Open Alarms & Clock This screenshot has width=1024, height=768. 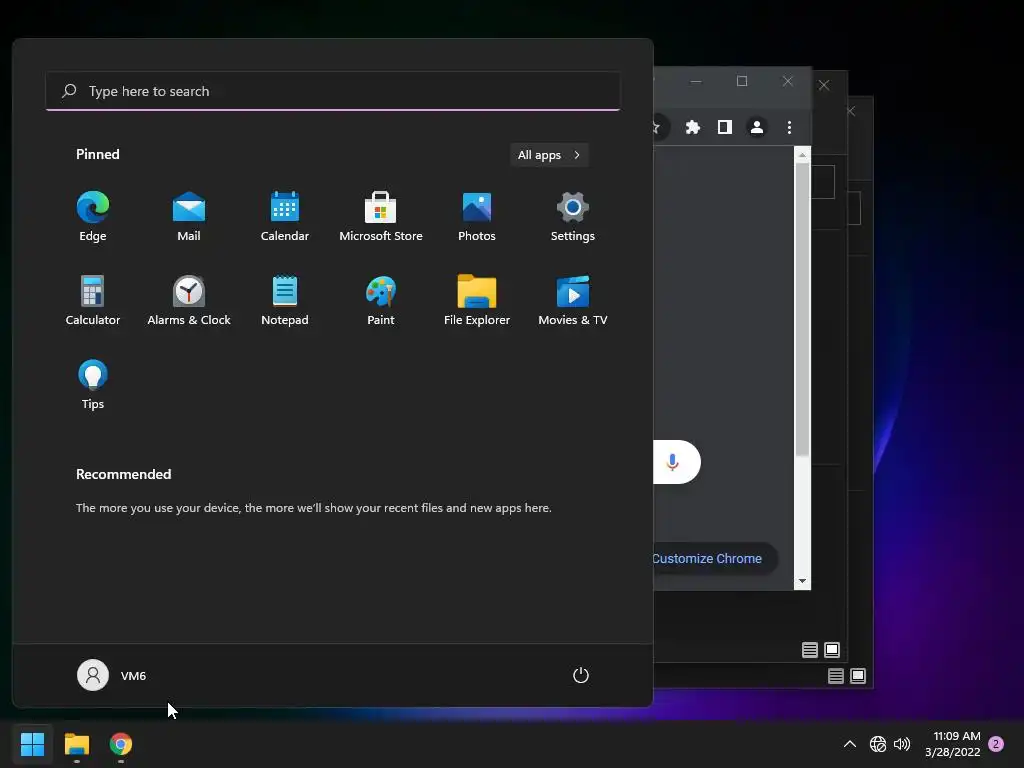pos(189,300)
